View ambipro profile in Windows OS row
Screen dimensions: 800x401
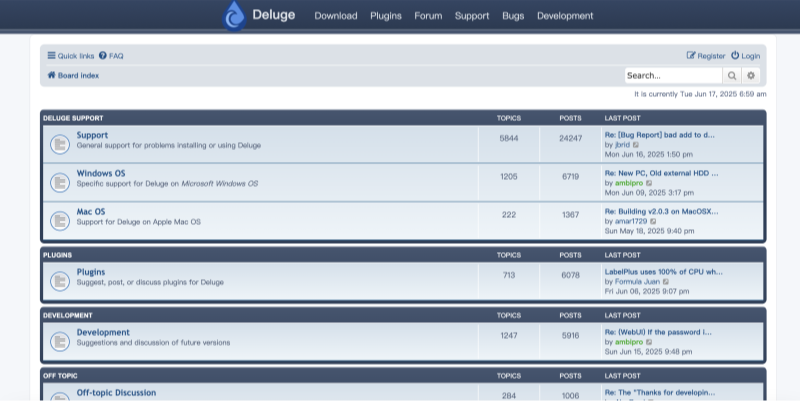coord(629,183)
